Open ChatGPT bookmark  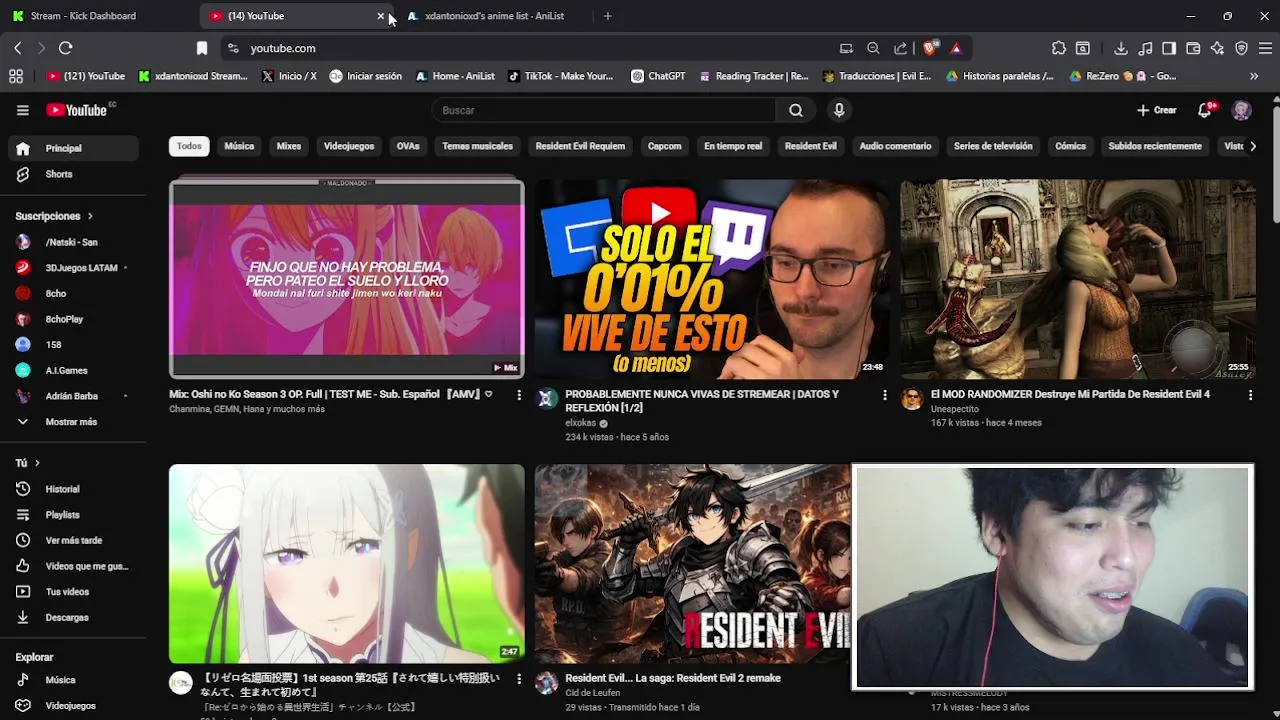pyautogui.click(x=658, y=76)
